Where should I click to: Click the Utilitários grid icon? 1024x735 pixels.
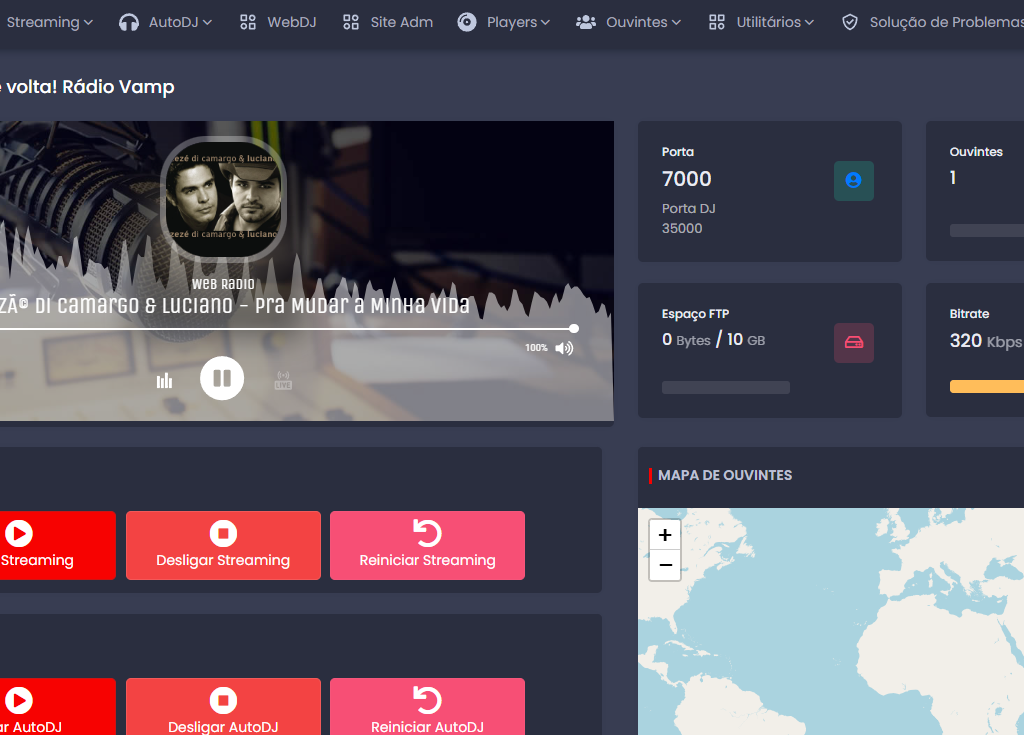(716, 22)
